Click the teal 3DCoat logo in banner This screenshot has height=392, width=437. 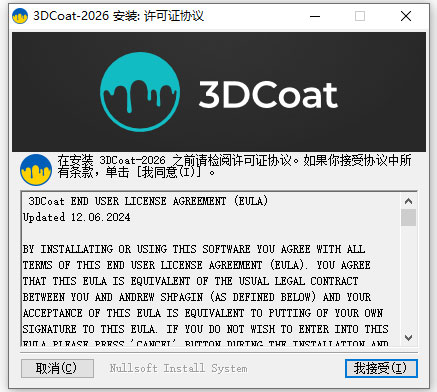[140, 92]
